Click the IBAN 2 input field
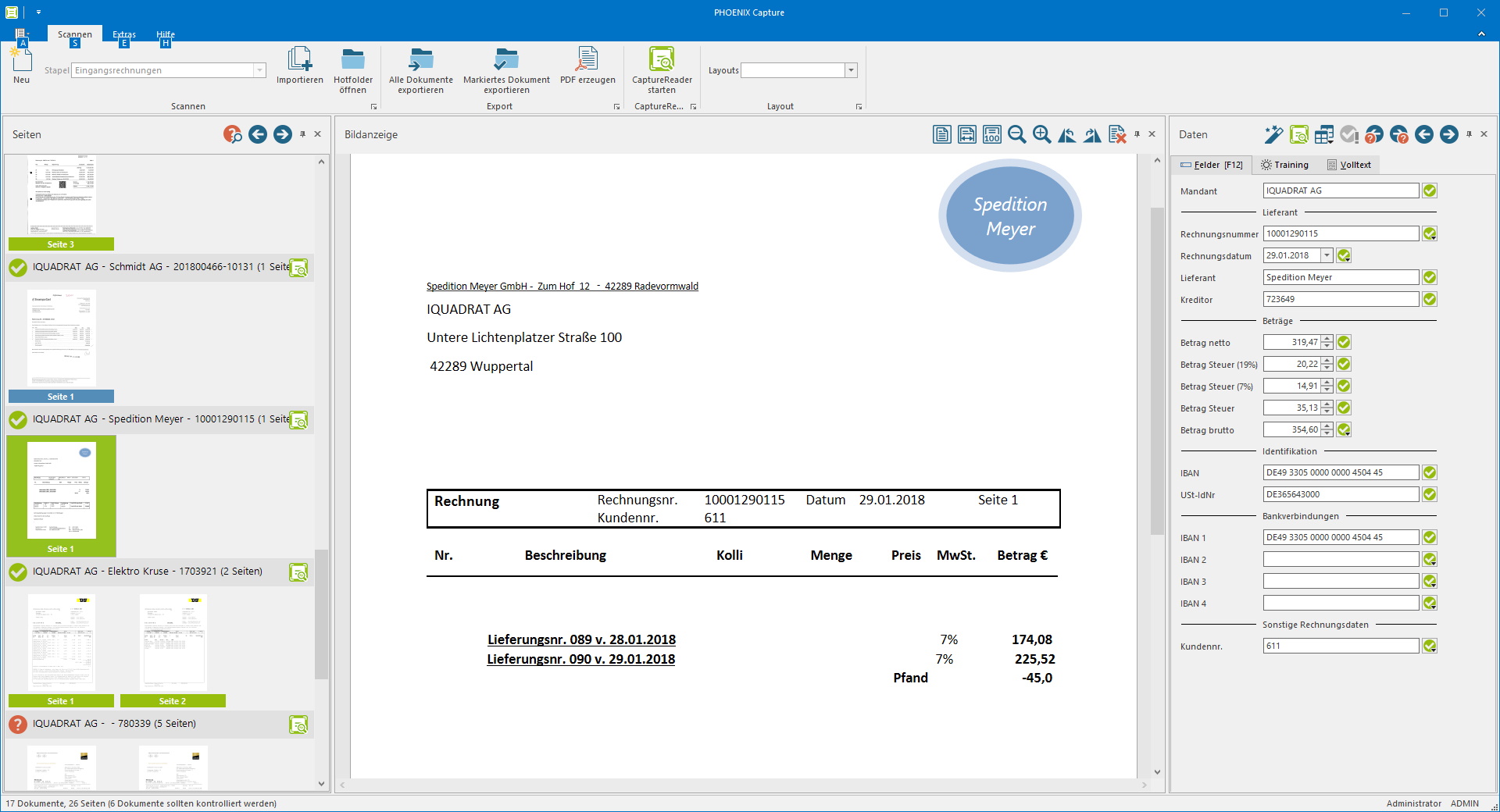The image size is (1500, 812). 1341,559
